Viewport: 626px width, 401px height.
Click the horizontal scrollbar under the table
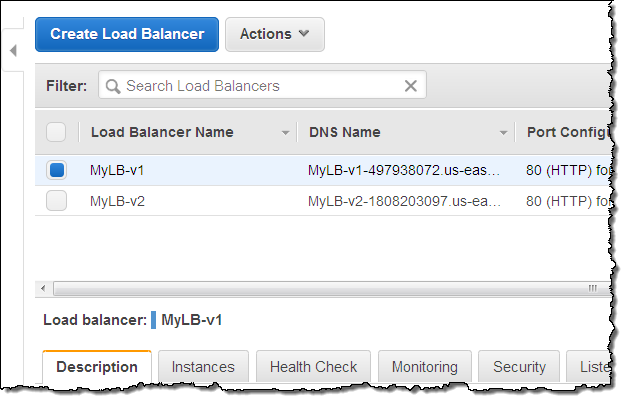tap(320, 289)
